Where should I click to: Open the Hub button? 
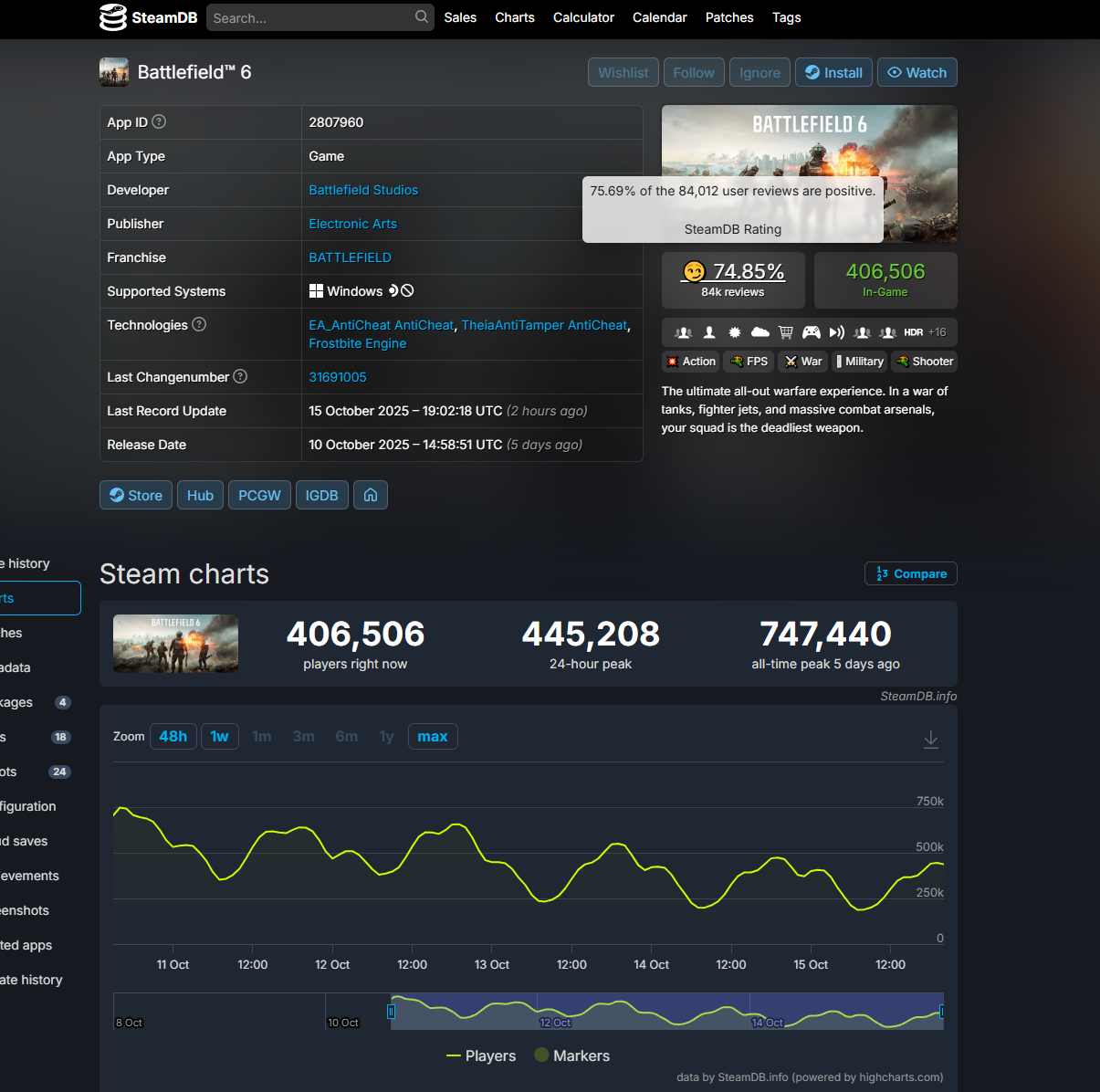pyautogui.click(x=200, y=495)
